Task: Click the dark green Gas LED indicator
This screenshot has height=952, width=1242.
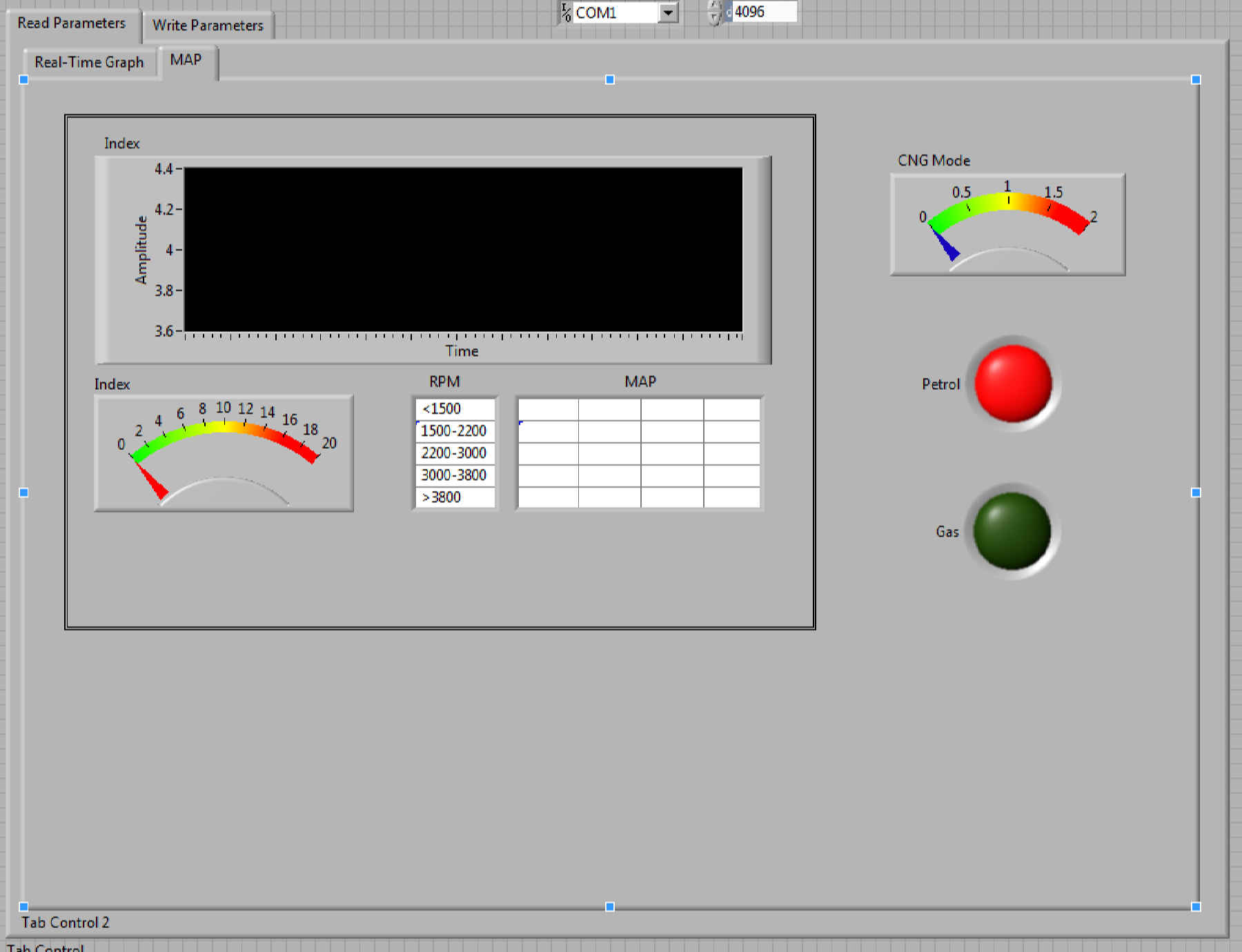Action: pyautogui.click(x=1012, y=531)
